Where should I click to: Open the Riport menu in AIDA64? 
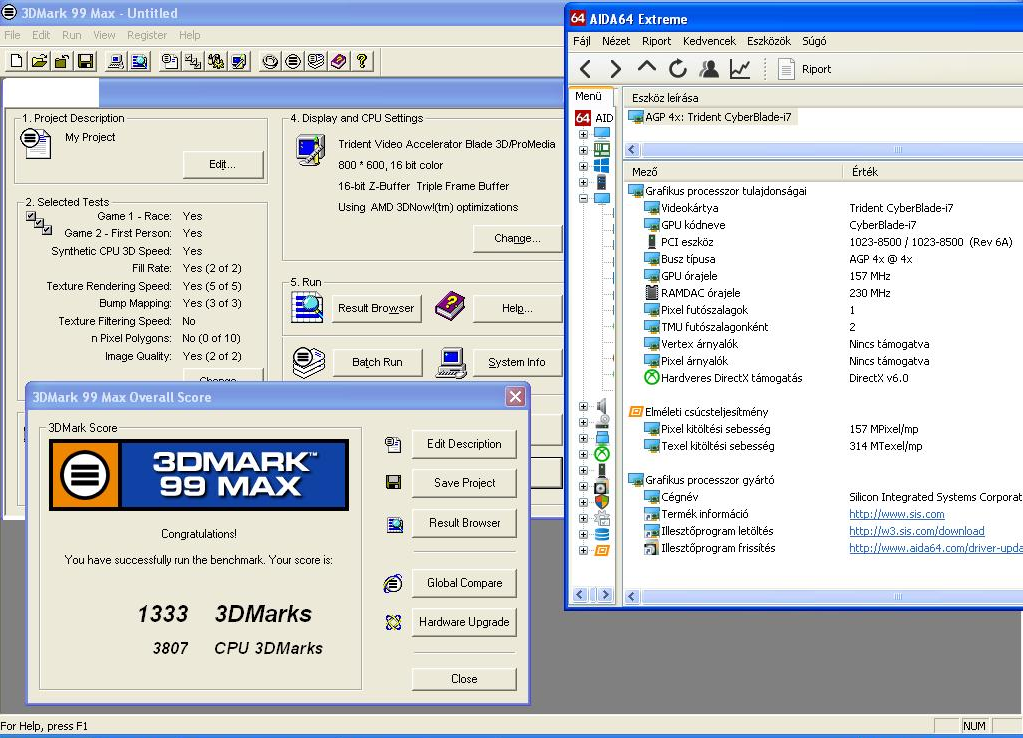656,41
